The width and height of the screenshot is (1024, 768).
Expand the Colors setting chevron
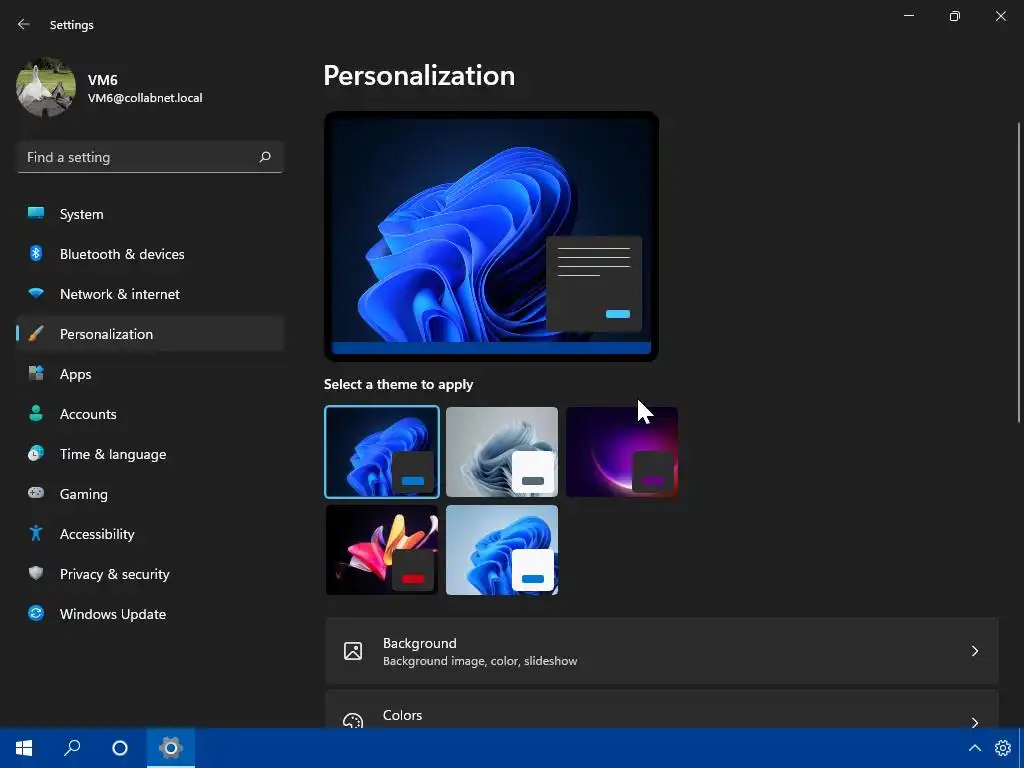coord(974,722)
